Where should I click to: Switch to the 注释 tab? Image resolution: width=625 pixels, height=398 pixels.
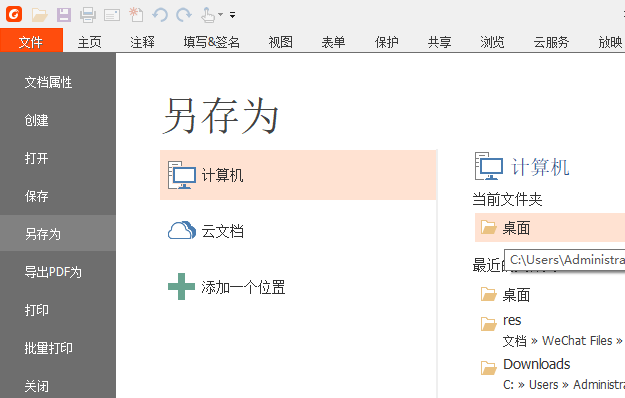click(142, 42)
